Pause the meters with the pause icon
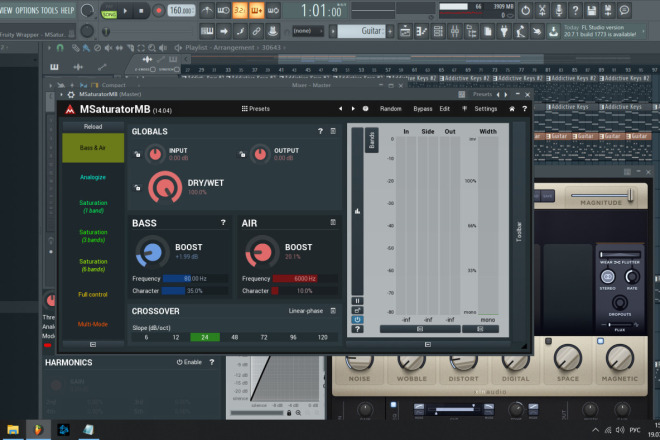660x440 pixels. [x=357, y=301]
